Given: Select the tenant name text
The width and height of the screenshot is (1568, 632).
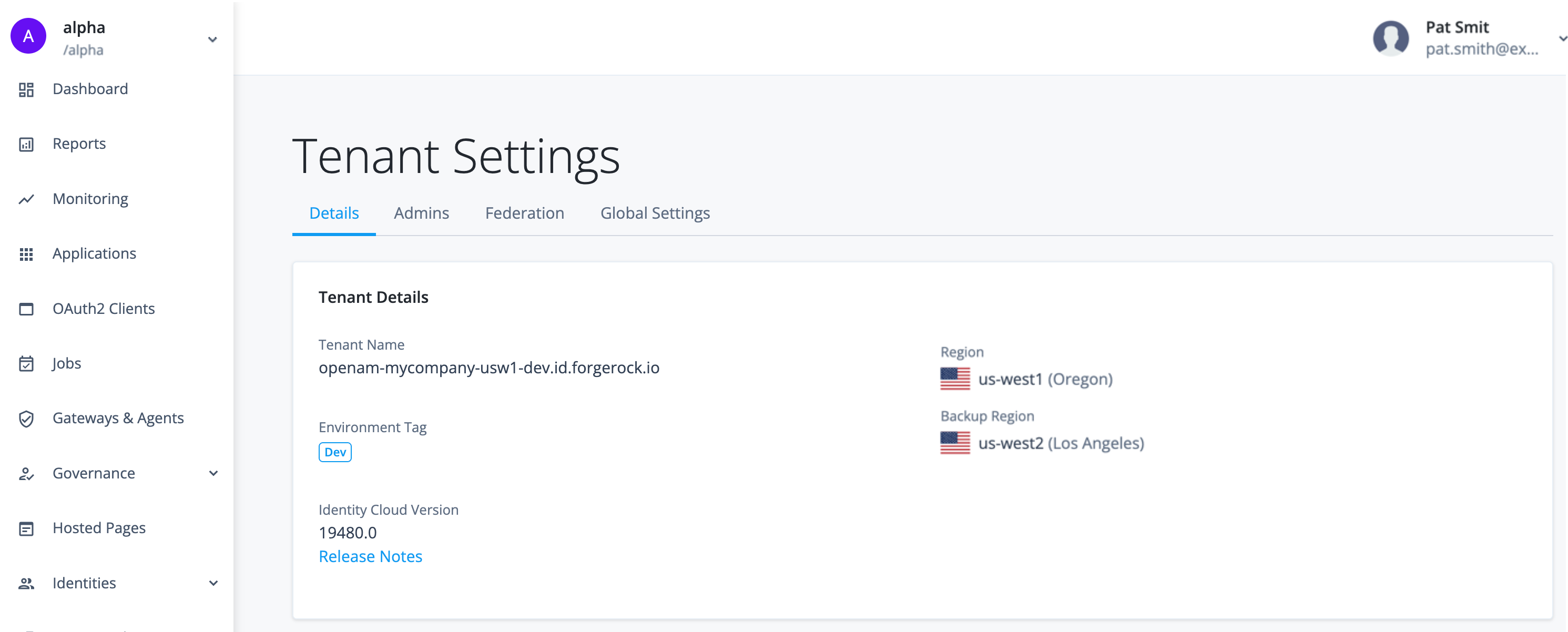Looking at the screenshot, I should (x=489, y=368).
